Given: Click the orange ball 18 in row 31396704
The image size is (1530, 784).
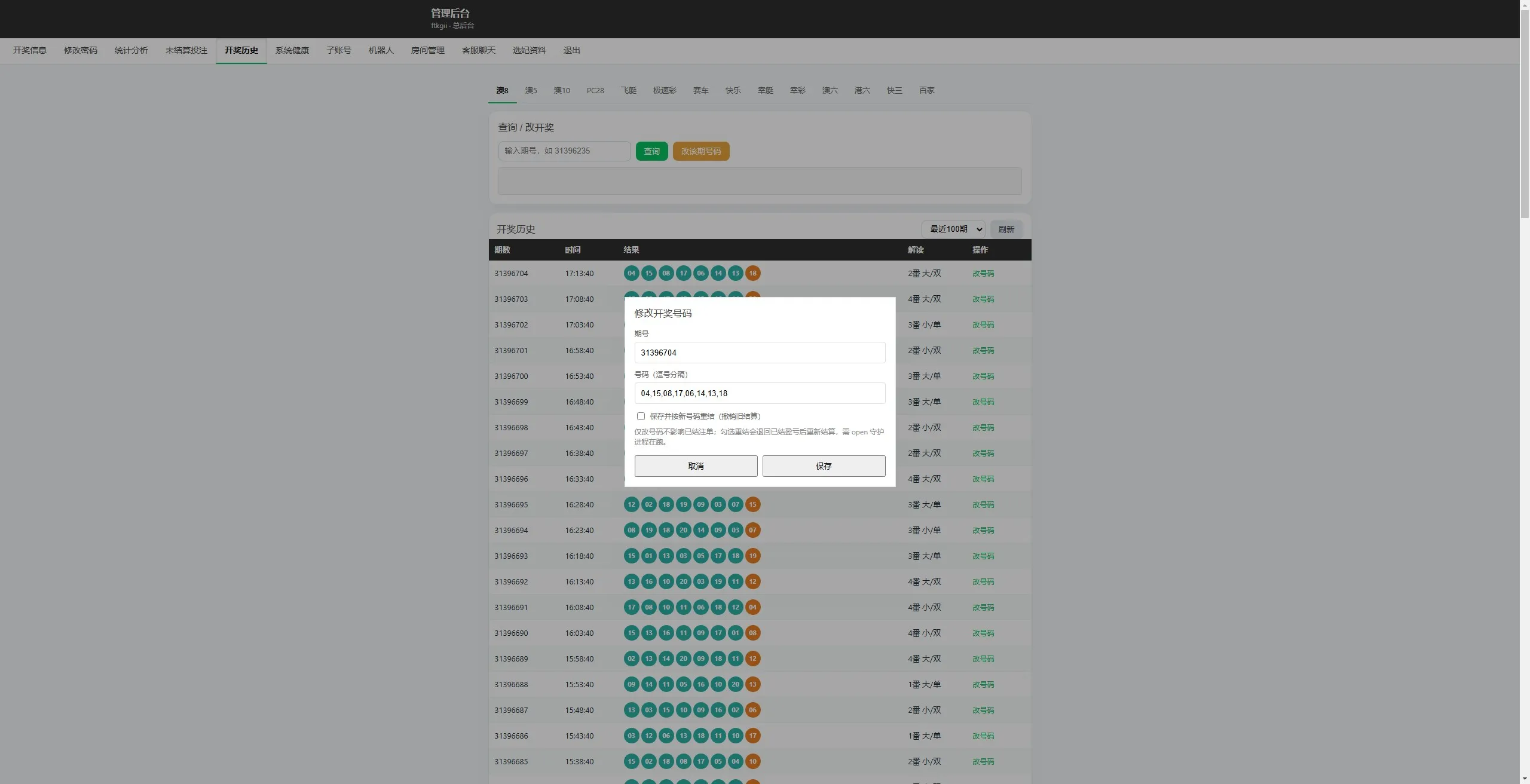Looking at the screenshot, I should tap(753, 273).
